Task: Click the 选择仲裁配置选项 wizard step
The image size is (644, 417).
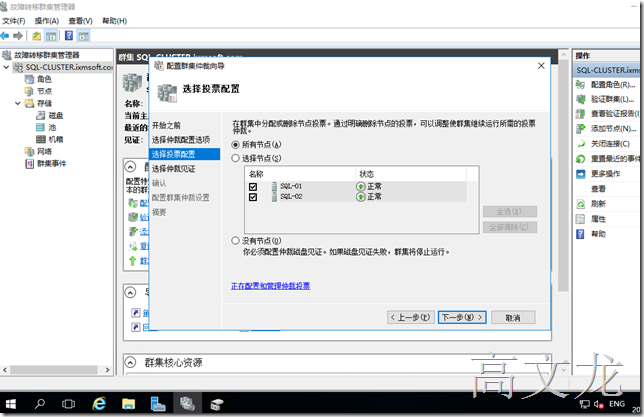Action: pos(181,140)
